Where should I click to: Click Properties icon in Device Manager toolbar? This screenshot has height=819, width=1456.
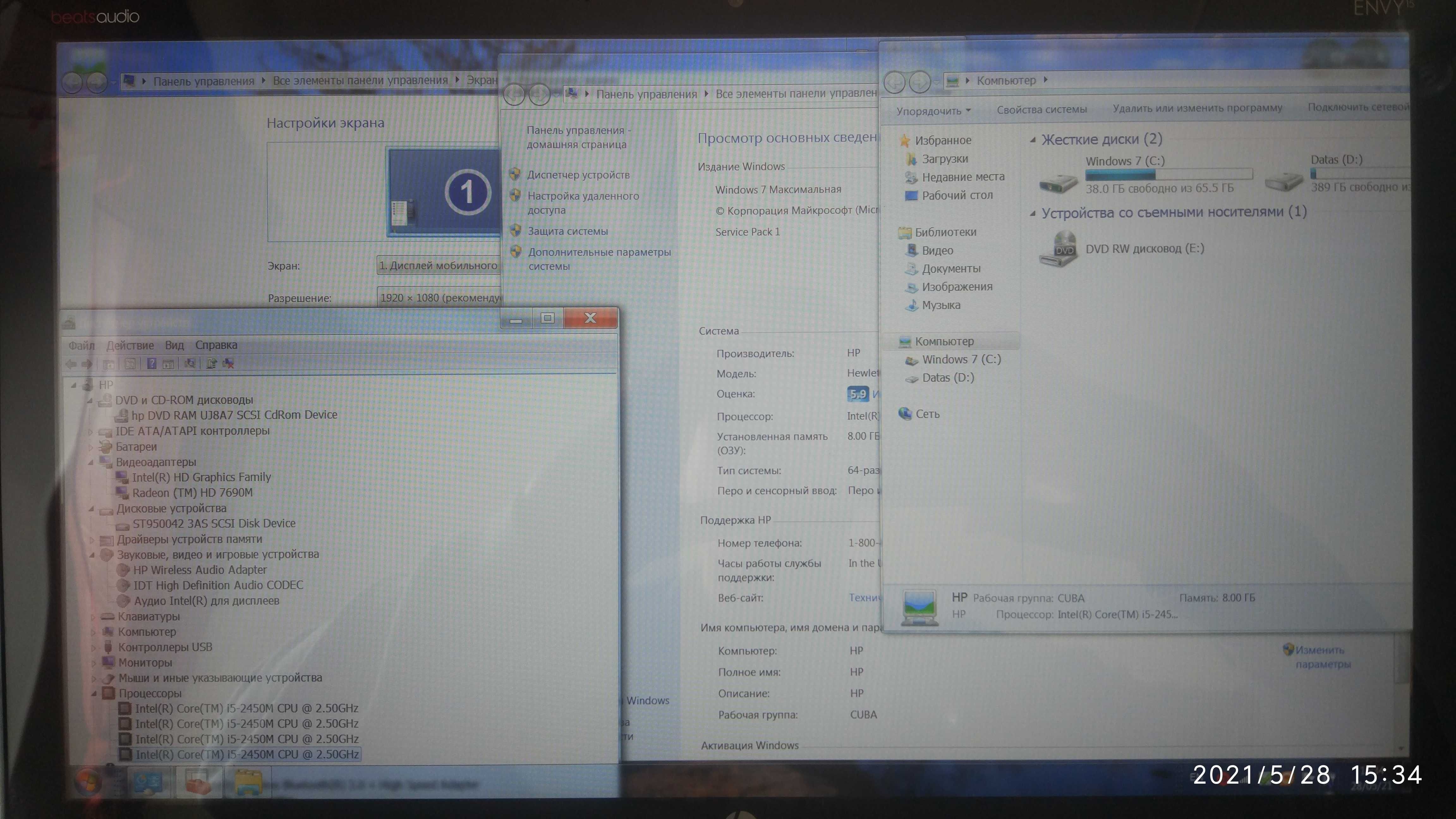130,364
